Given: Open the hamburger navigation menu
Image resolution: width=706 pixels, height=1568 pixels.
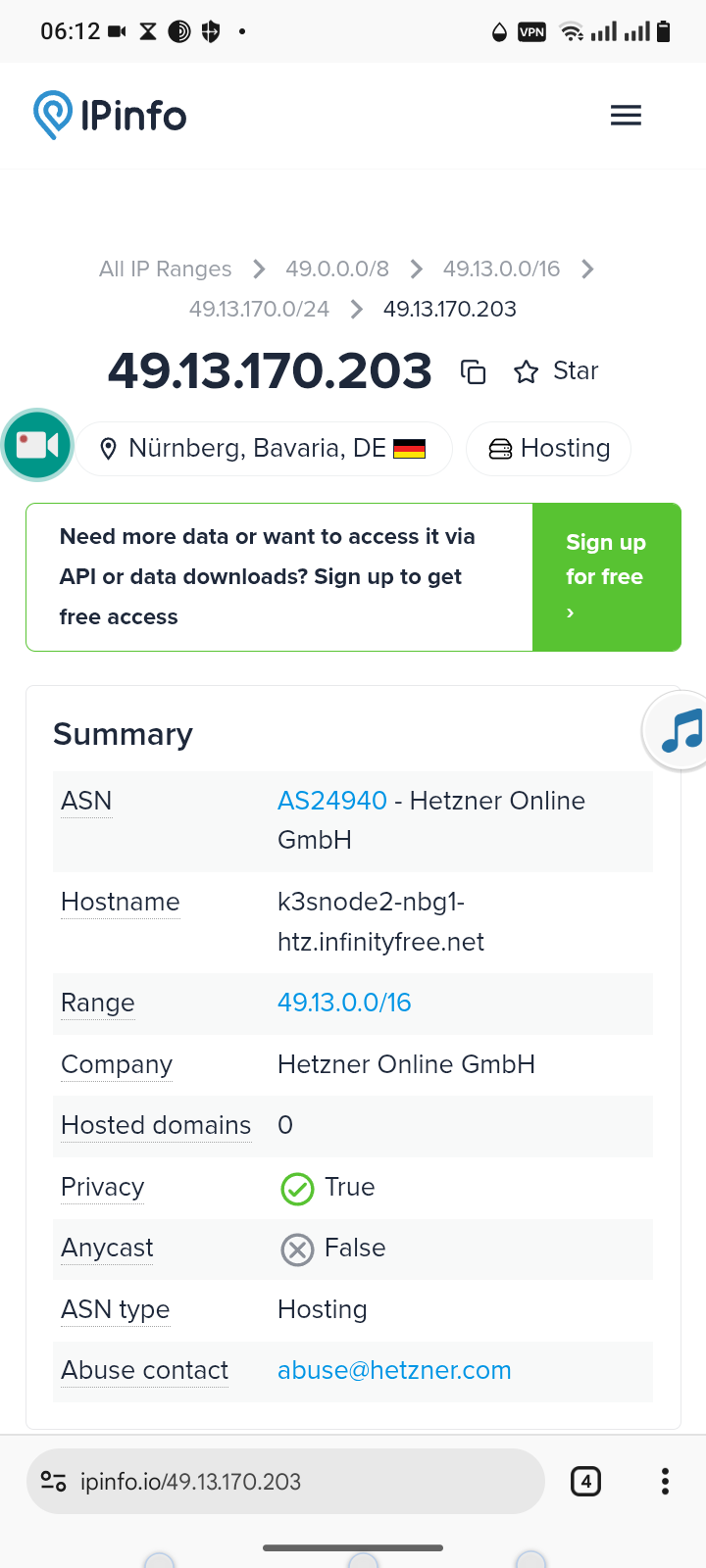Looking at the screenshot, I should click(x=626, y=116).
